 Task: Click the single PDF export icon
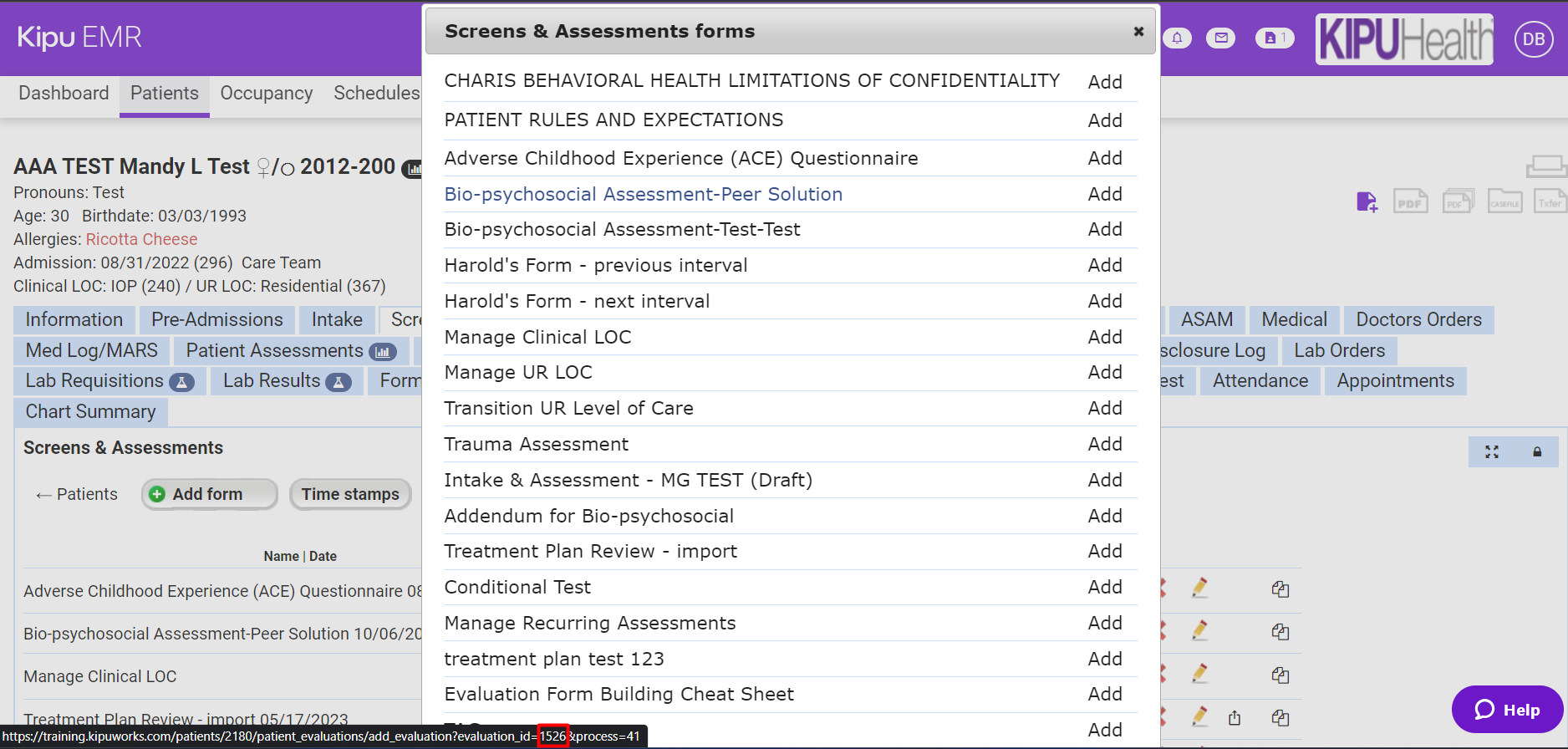[1410, 202]
